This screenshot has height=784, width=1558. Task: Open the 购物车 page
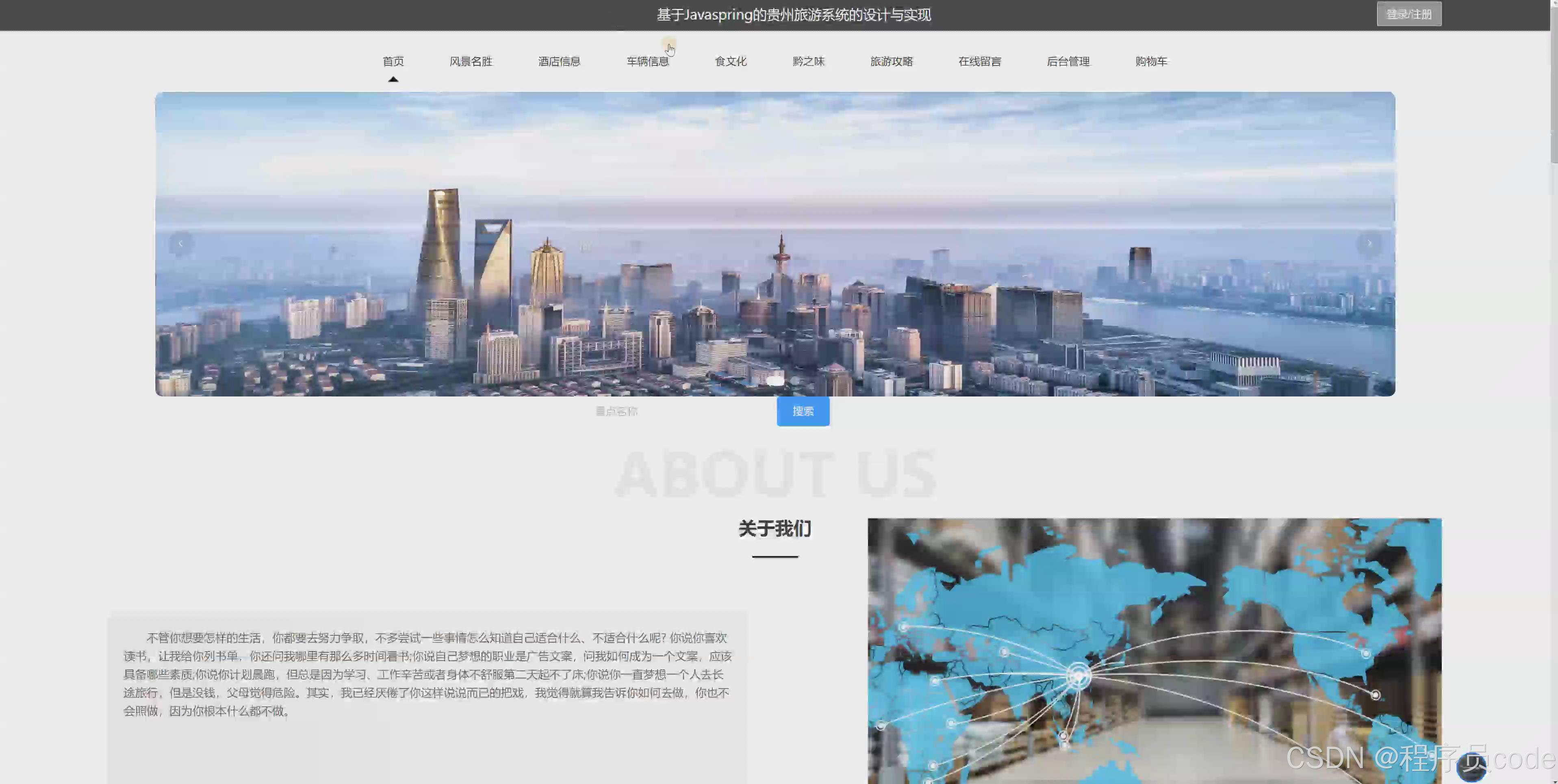[x=1151, y=62]
